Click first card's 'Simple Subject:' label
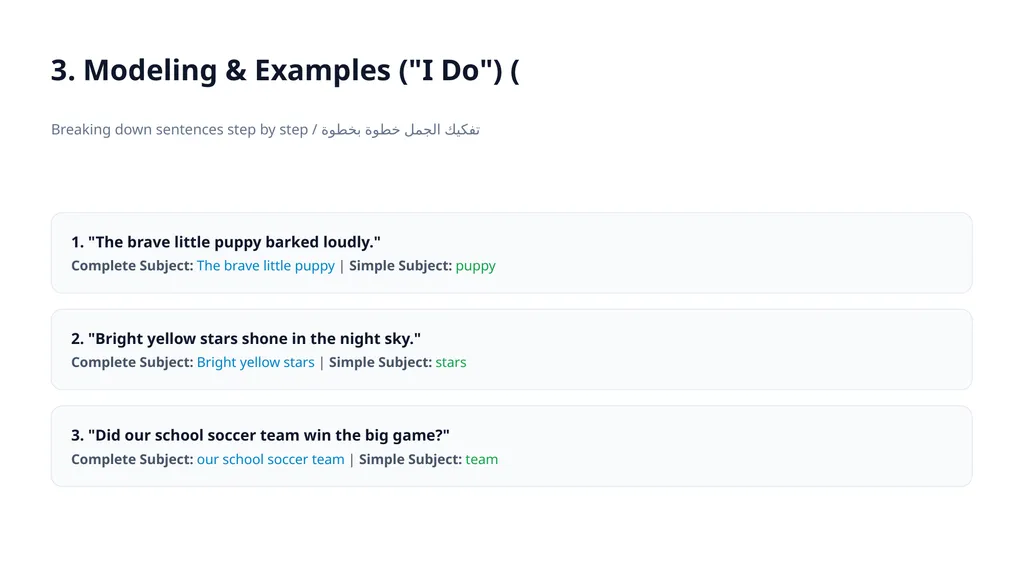This screenshot has width=1024, height=575. point(400,266)
